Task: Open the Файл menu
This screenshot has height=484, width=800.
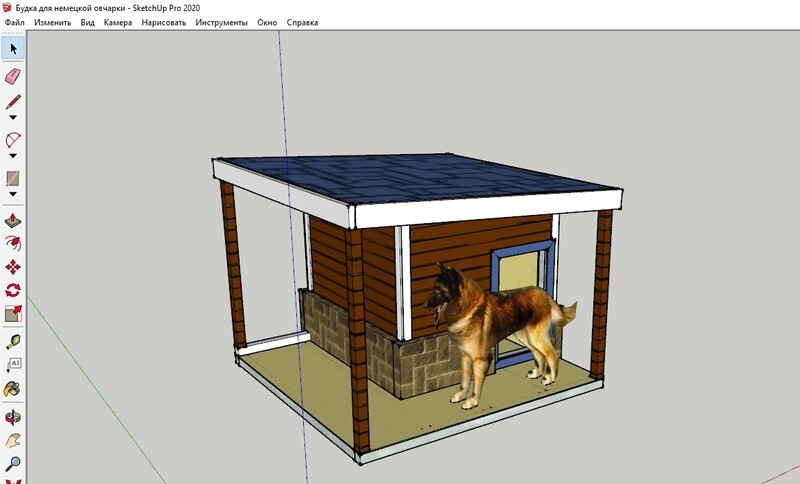Action: (x=15, y=21)
